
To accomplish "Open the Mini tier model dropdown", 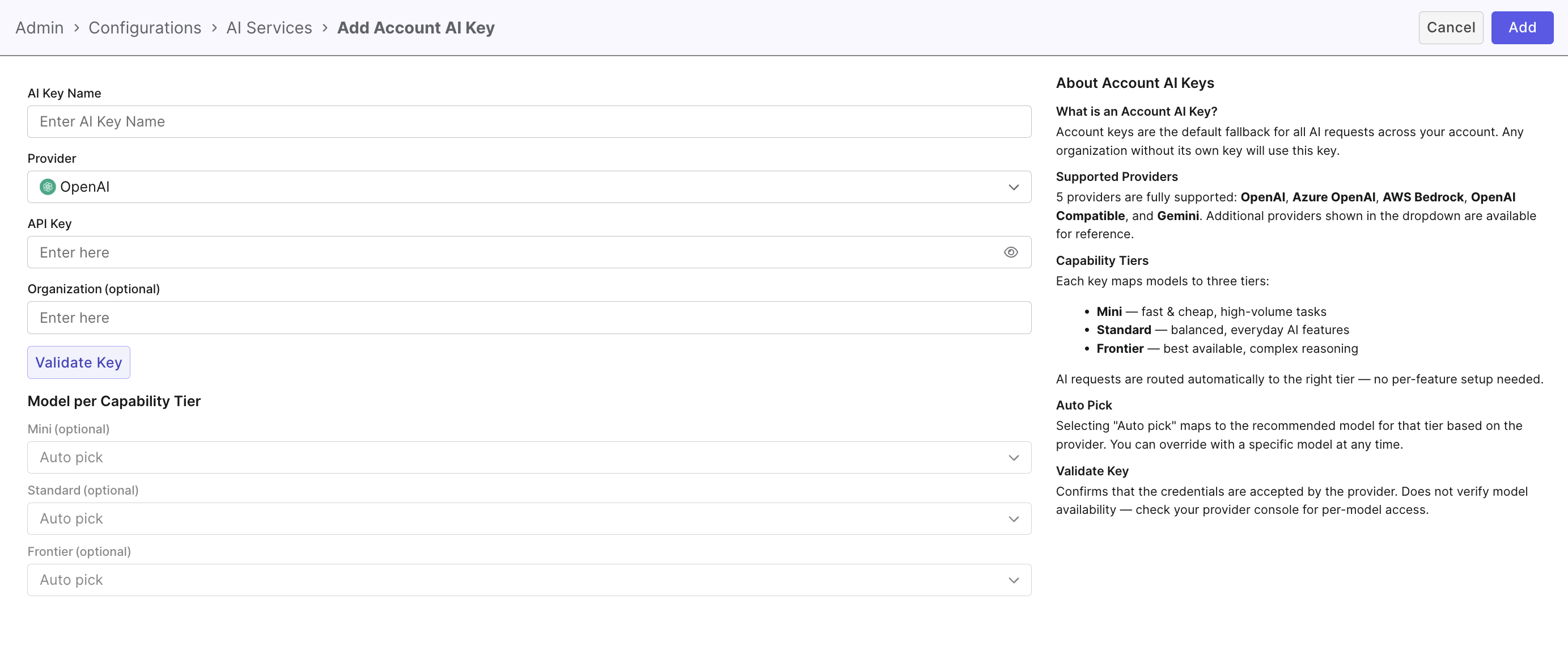I will click(x=529, y=458).
